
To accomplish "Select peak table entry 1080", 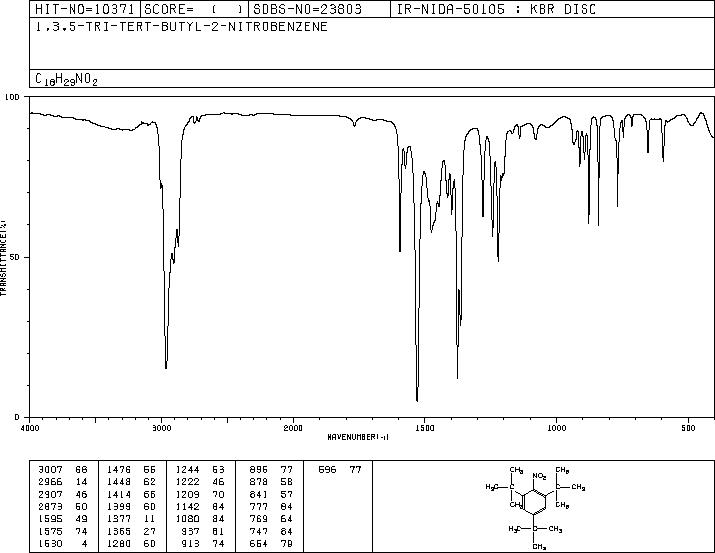I will pos(187,519).
